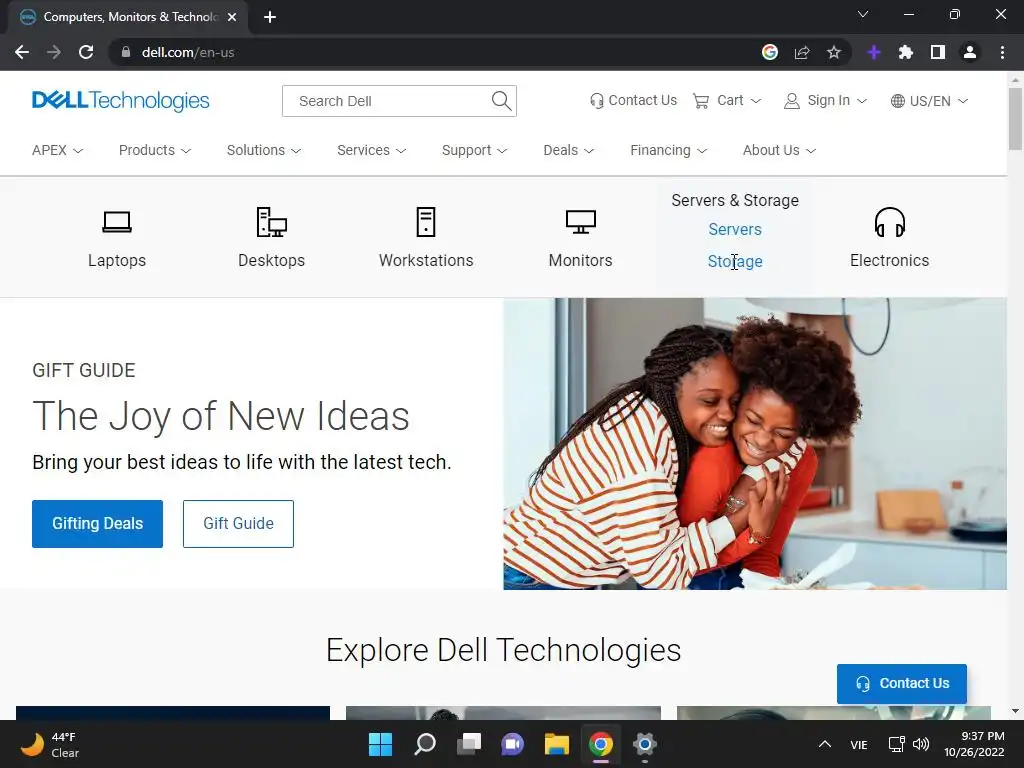The width and height of the screenshot is (1024, 768).
Task: Open File Explorer from the taskbar
Action: (557, 744)
